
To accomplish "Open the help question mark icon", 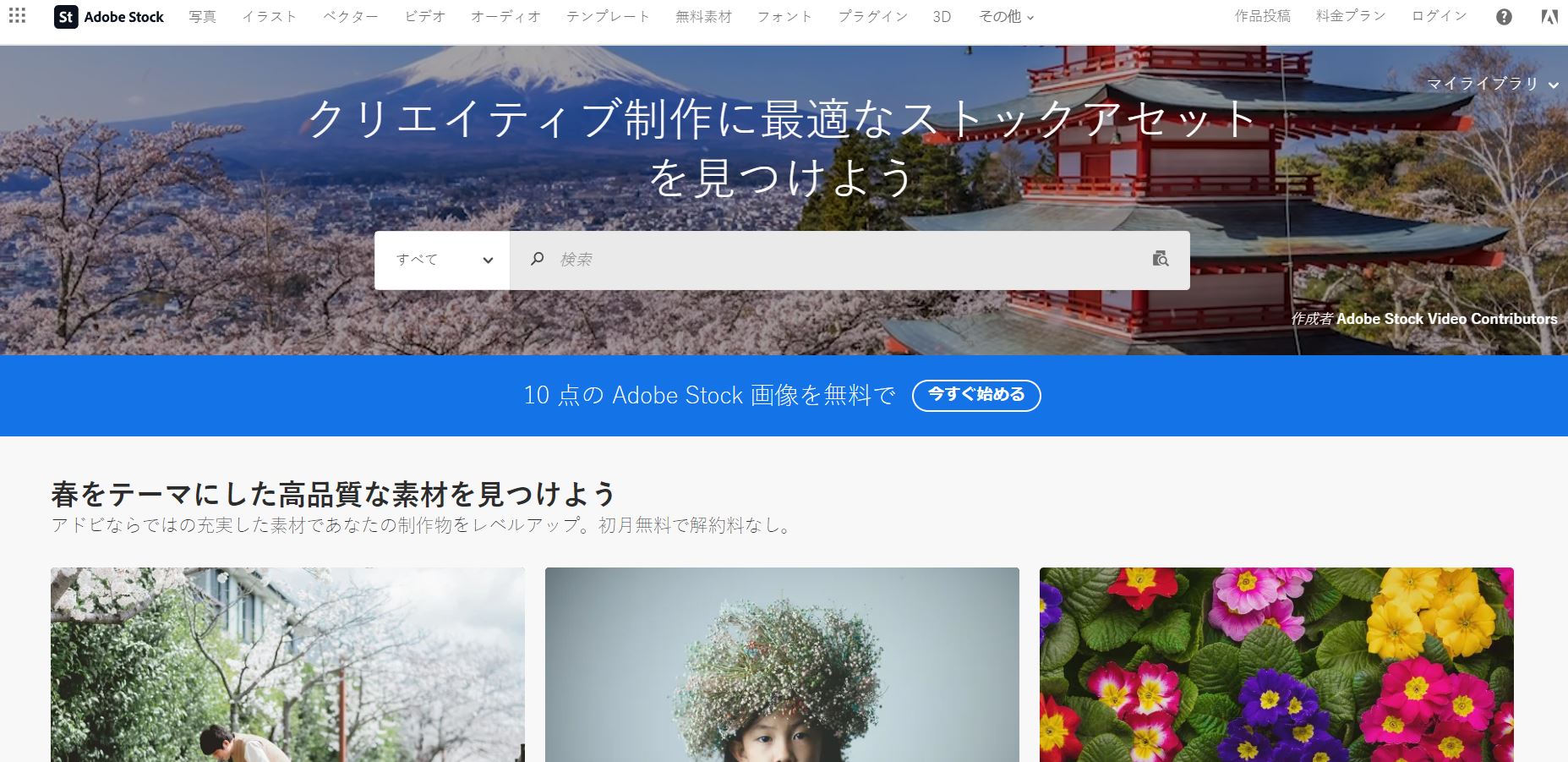I will (1505, 15).
